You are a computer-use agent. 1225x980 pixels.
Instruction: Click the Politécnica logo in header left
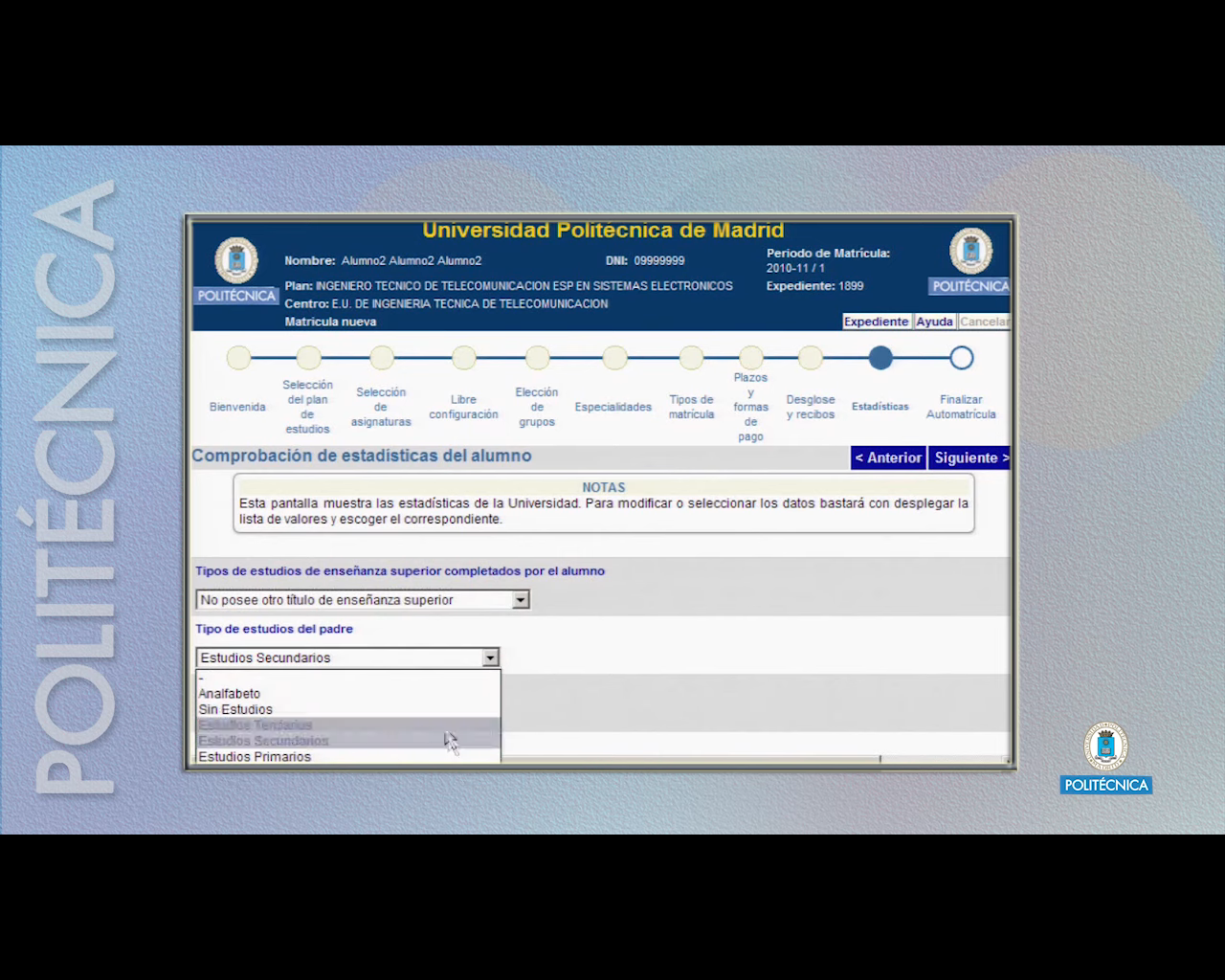(235, 272)
